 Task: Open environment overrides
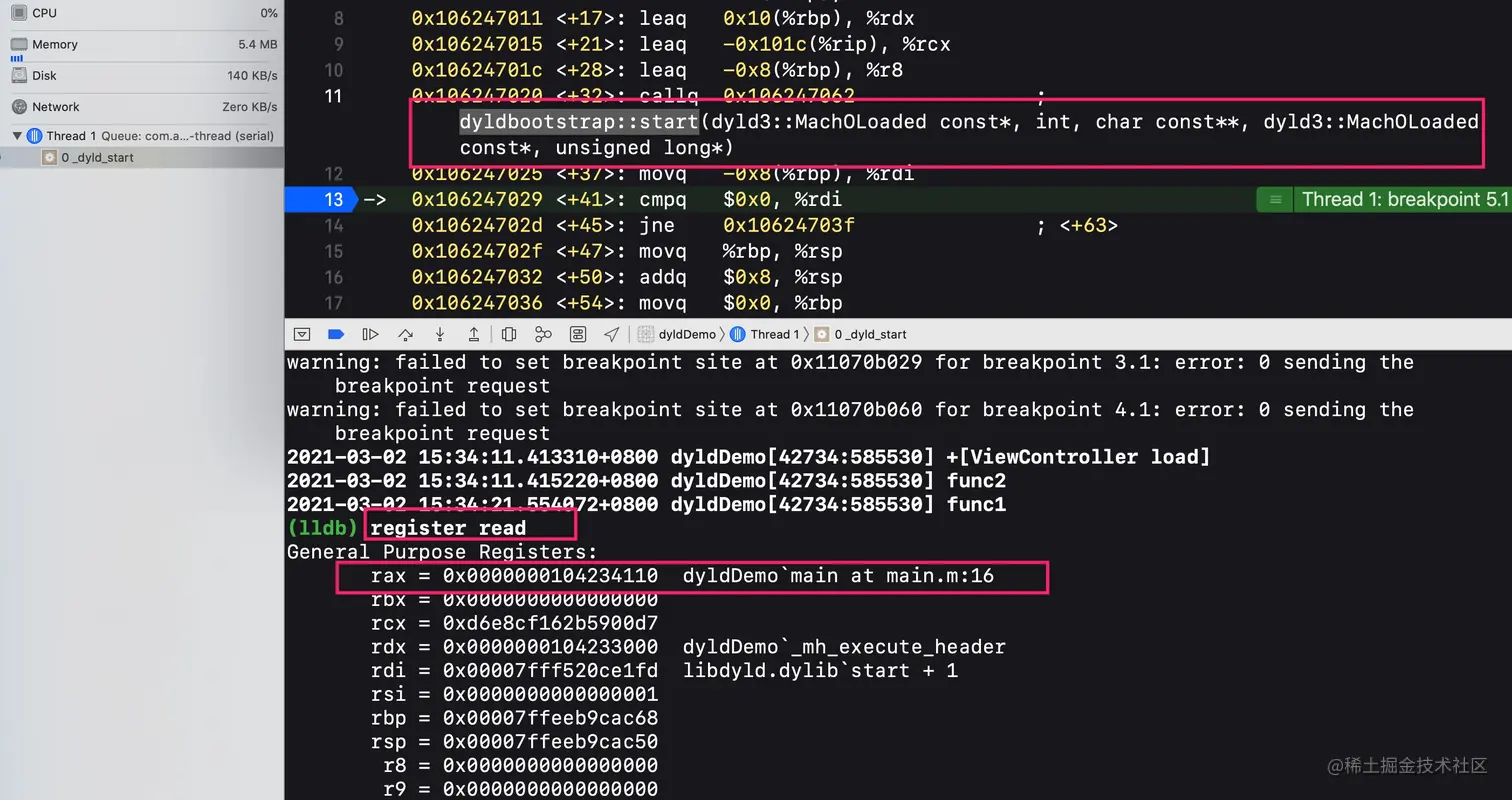578,334
